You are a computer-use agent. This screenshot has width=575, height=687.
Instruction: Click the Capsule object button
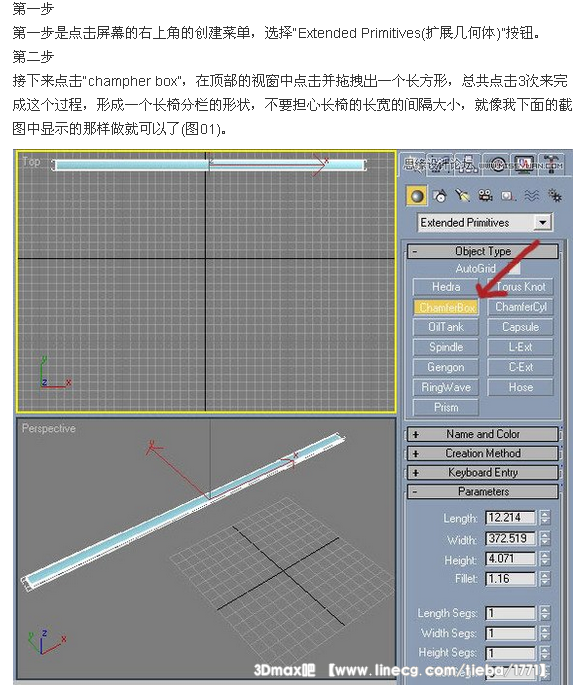(x=521, y=327)
